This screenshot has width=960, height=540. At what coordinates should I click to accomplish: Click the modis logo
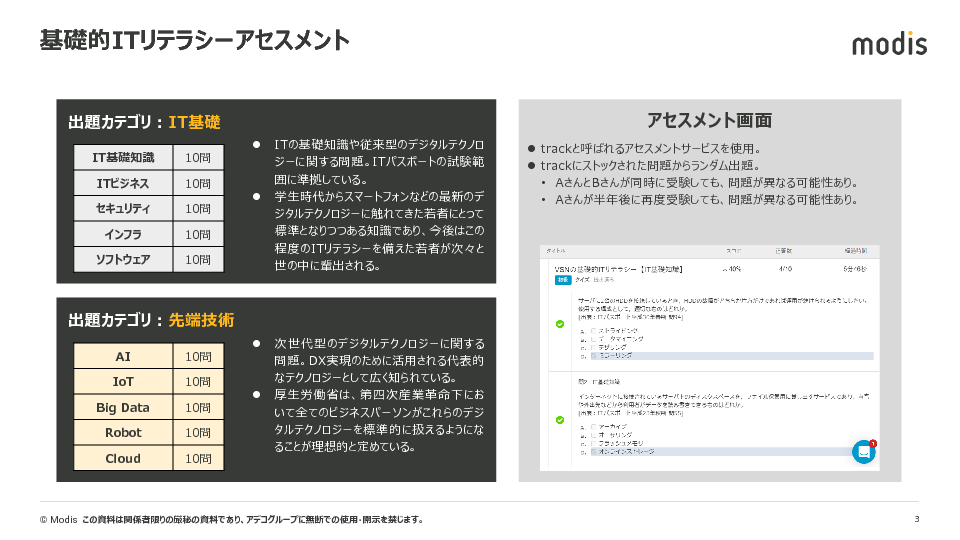pos(889,44)
